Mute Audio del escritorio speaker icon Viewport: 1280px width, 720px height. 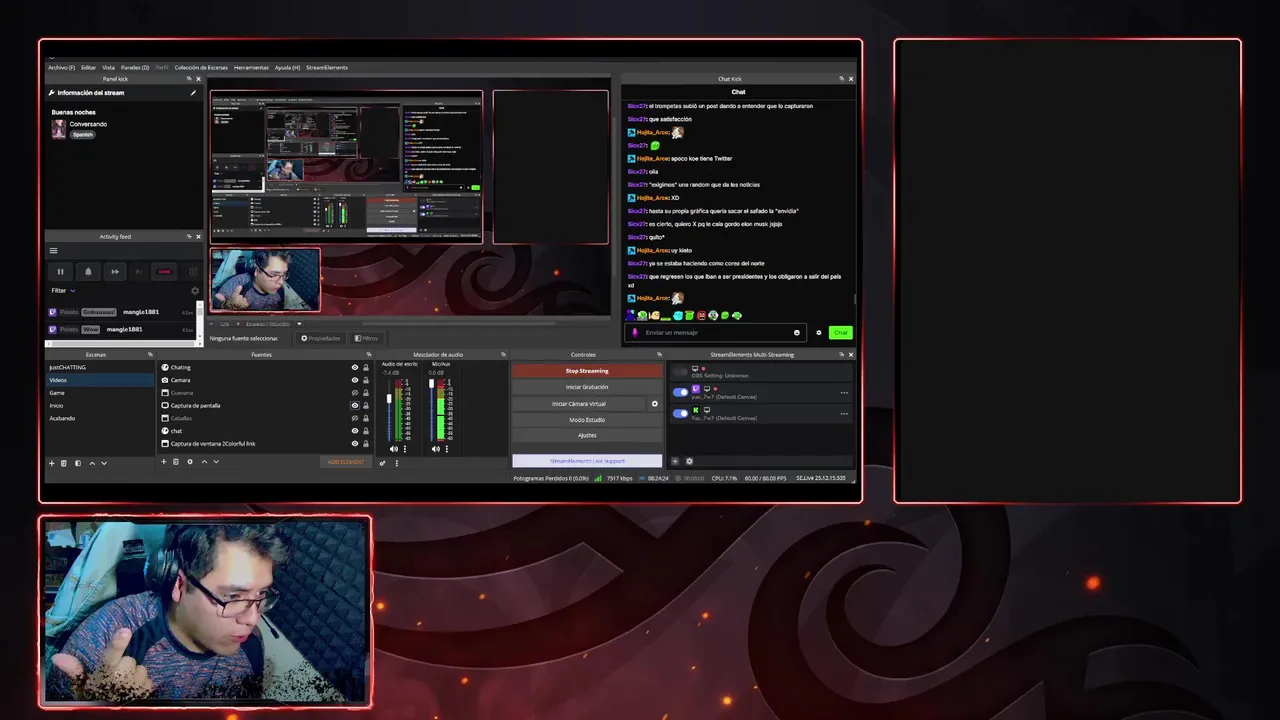point(394,449)
